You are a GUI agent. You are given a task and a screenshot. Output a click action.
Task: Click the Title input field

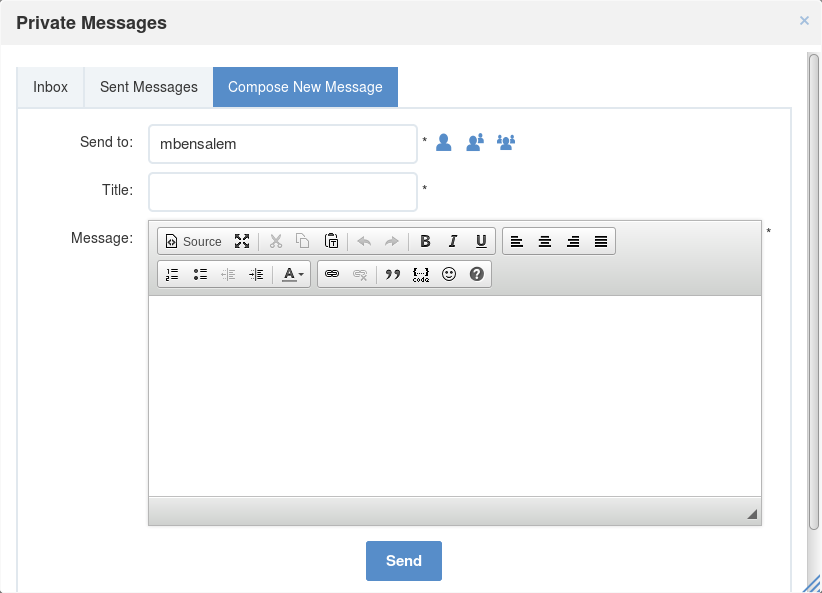pyautogui.click(x=283, y=192)
